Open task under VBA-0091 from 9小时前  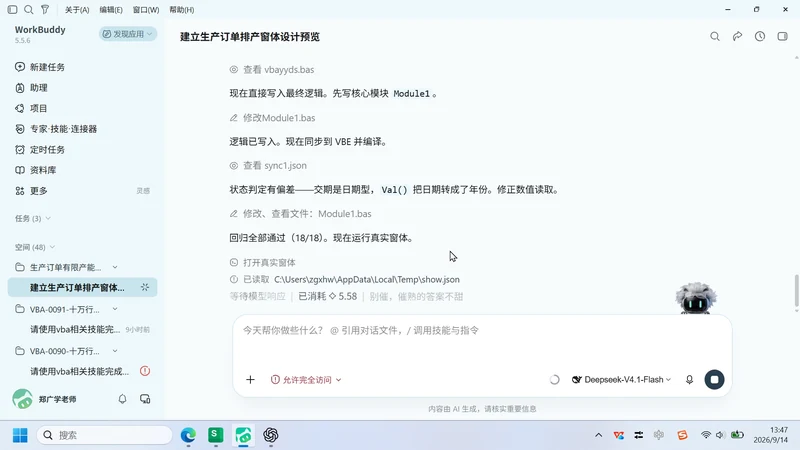(83, 330)
